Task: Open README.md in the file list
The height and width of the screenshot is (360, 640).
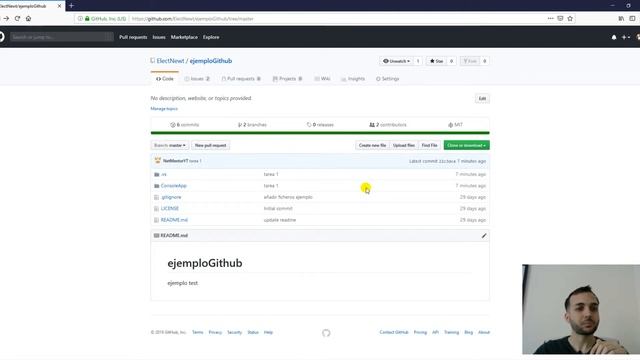Action: 174,220
